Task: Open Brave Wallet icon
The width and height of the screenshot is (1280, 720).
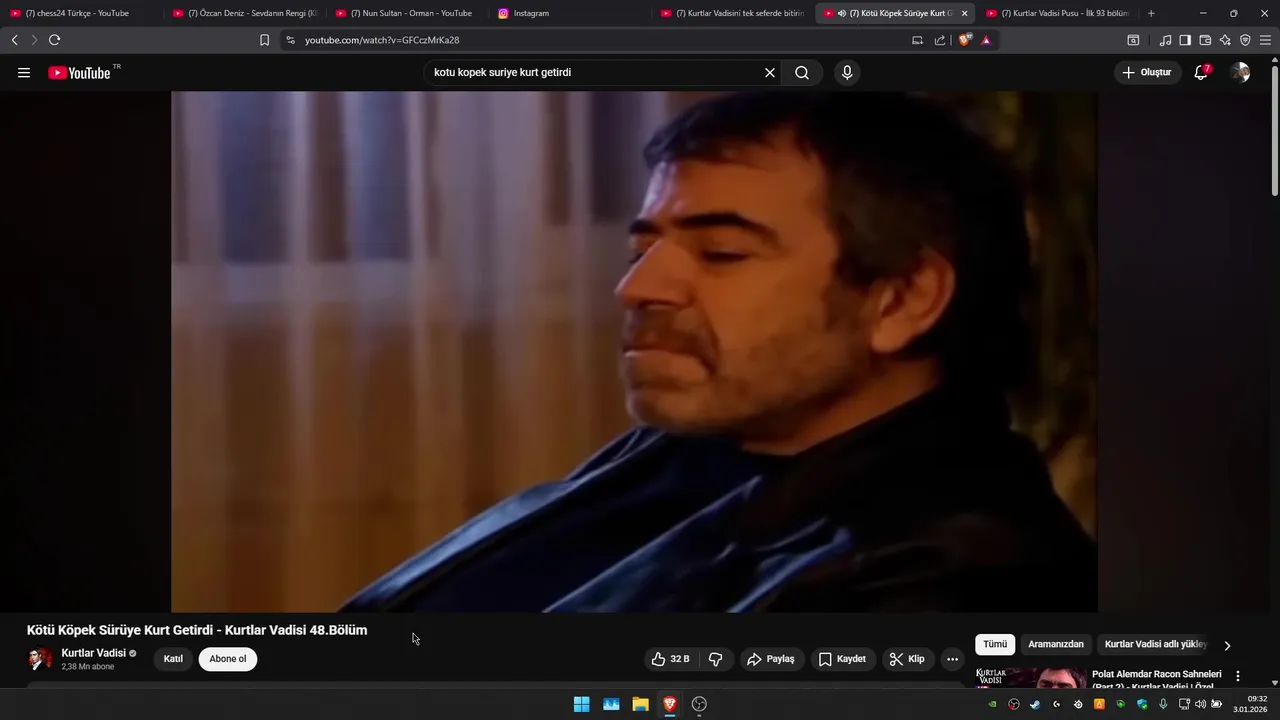Action: 1205,40
